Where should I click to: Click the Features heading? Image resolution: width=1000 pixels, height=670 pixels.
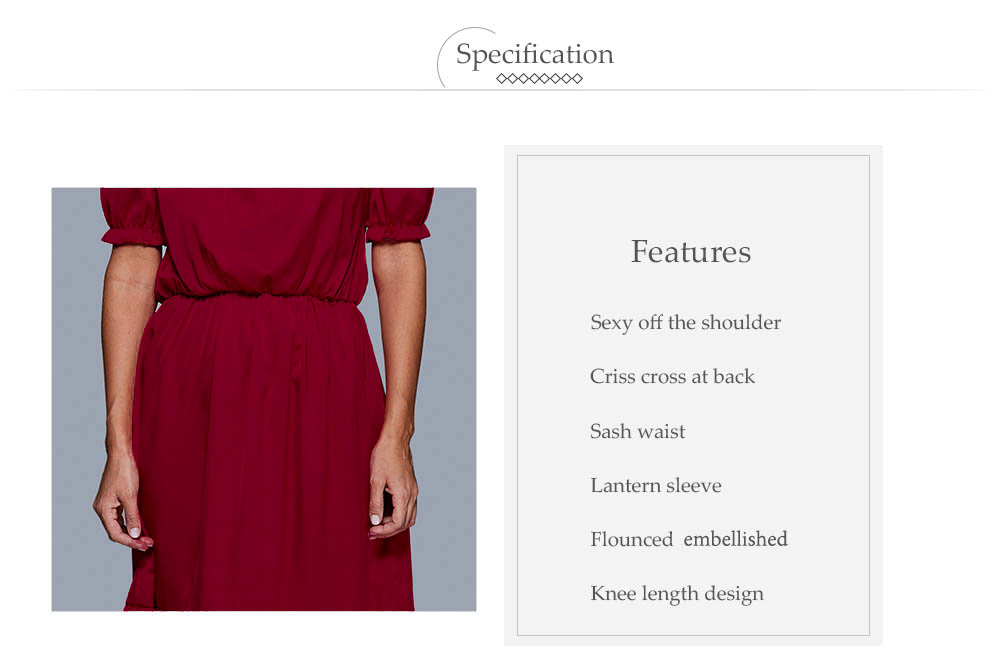[691, 251]
